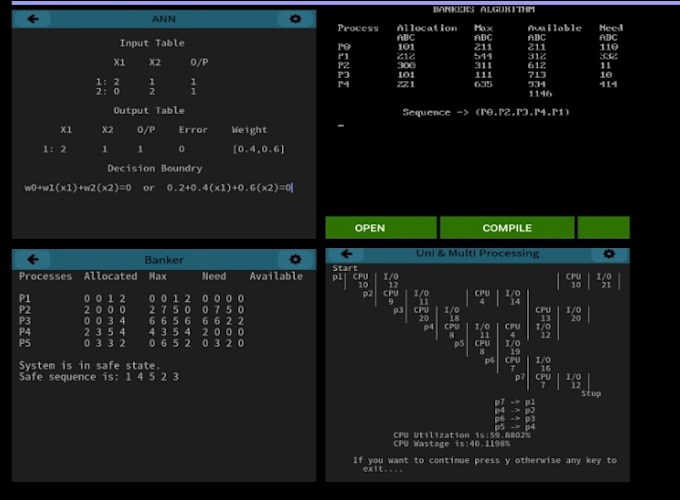This screenshot has width=680, height=500.
Task: Open settings gear in Uni & Multi Processing
Action: pos(609,254)
